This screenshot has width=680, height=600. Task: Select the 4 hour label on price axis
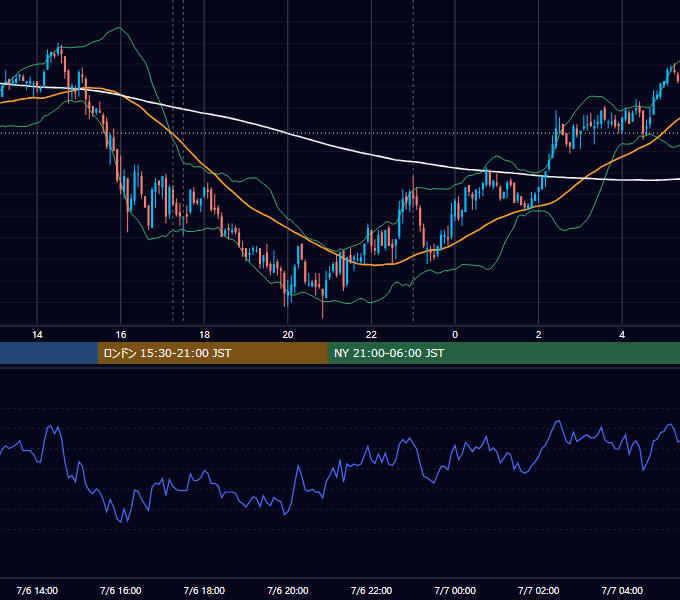click(622, 335)
